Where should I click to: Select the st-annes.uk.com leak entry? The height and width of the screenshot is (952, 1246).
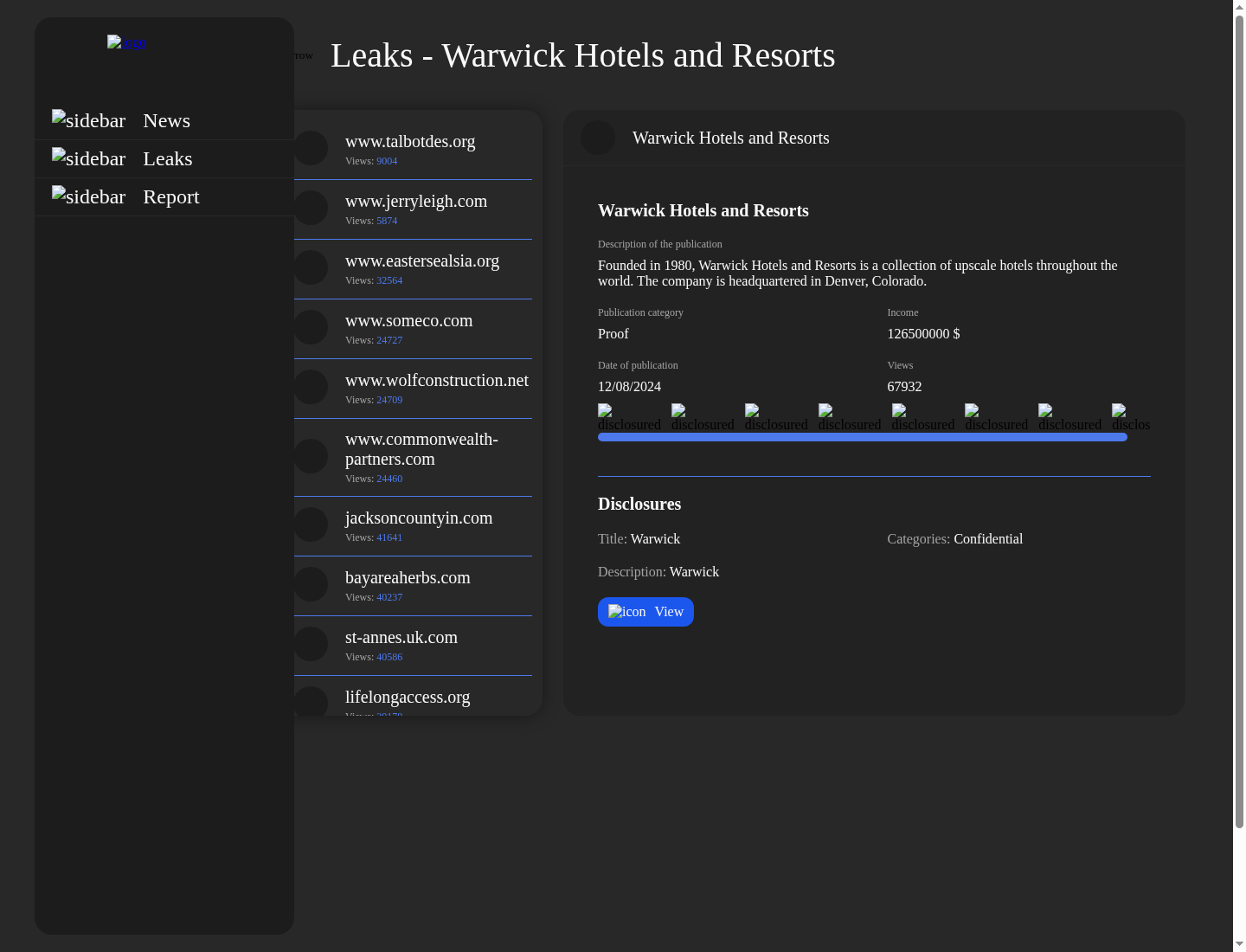[x=413, y=646]
